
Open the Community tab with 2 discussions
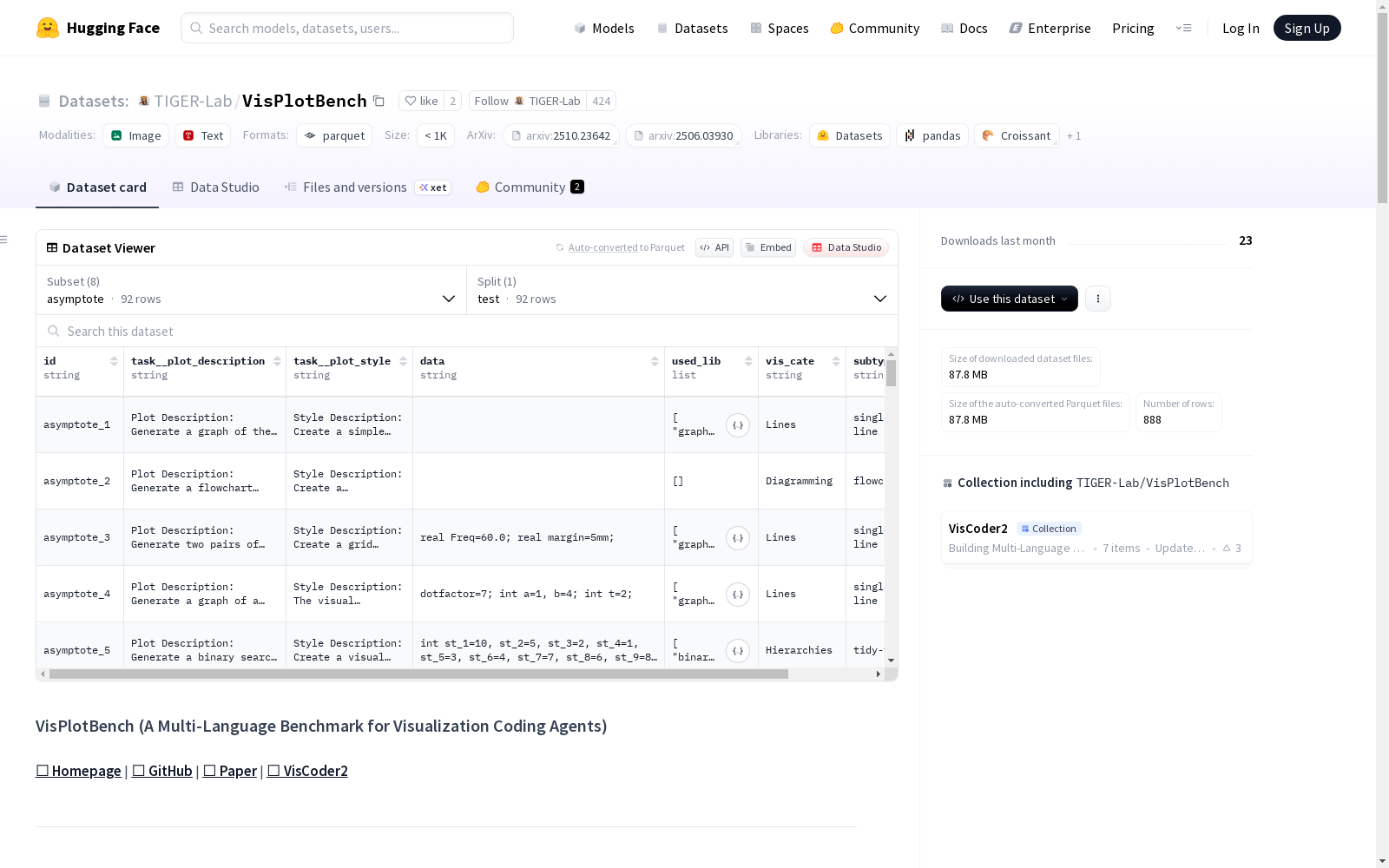[530, 187]
